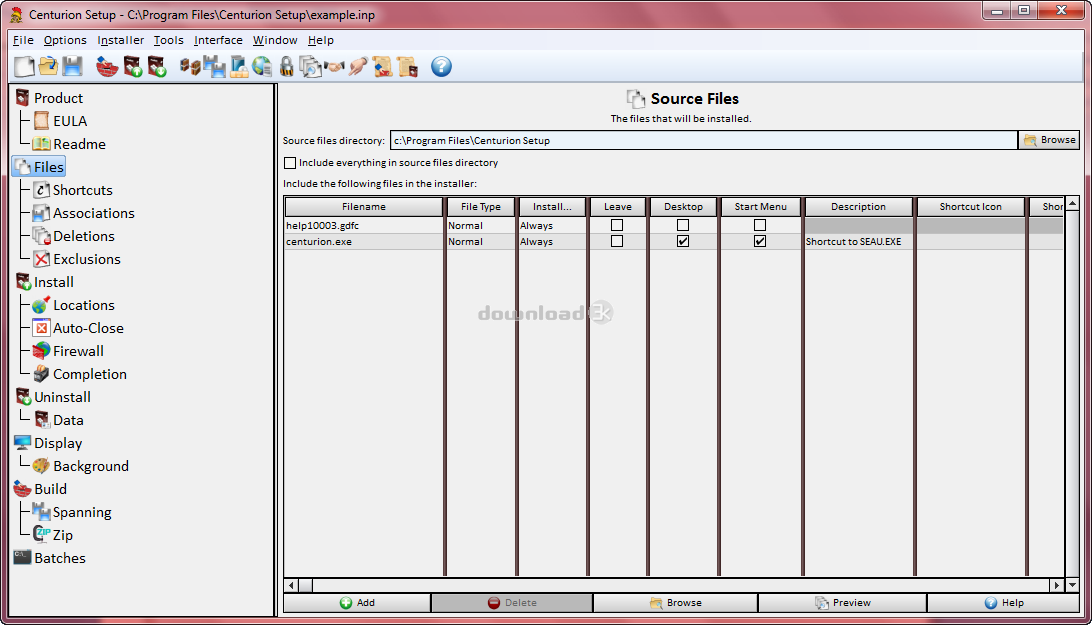Open the File menu

click(23, 40)
